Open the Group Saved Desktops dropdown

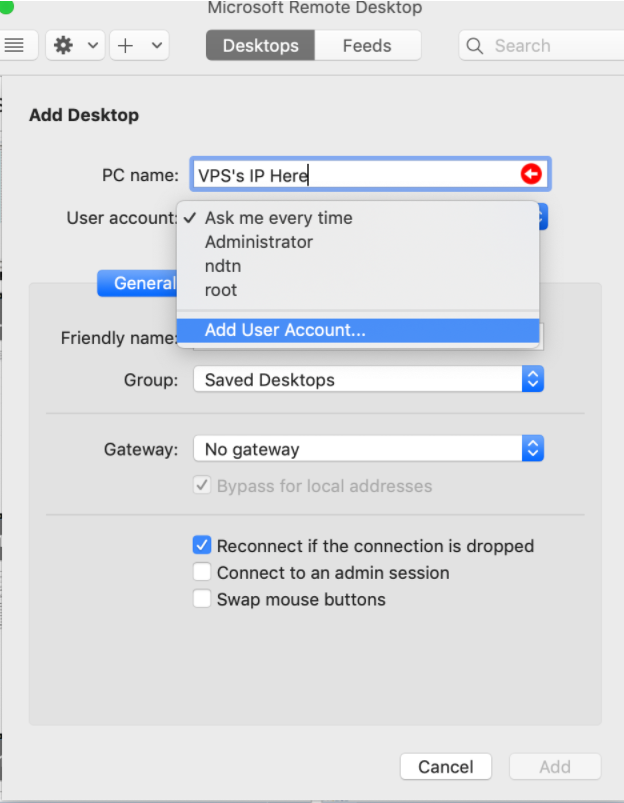point(368,380)
